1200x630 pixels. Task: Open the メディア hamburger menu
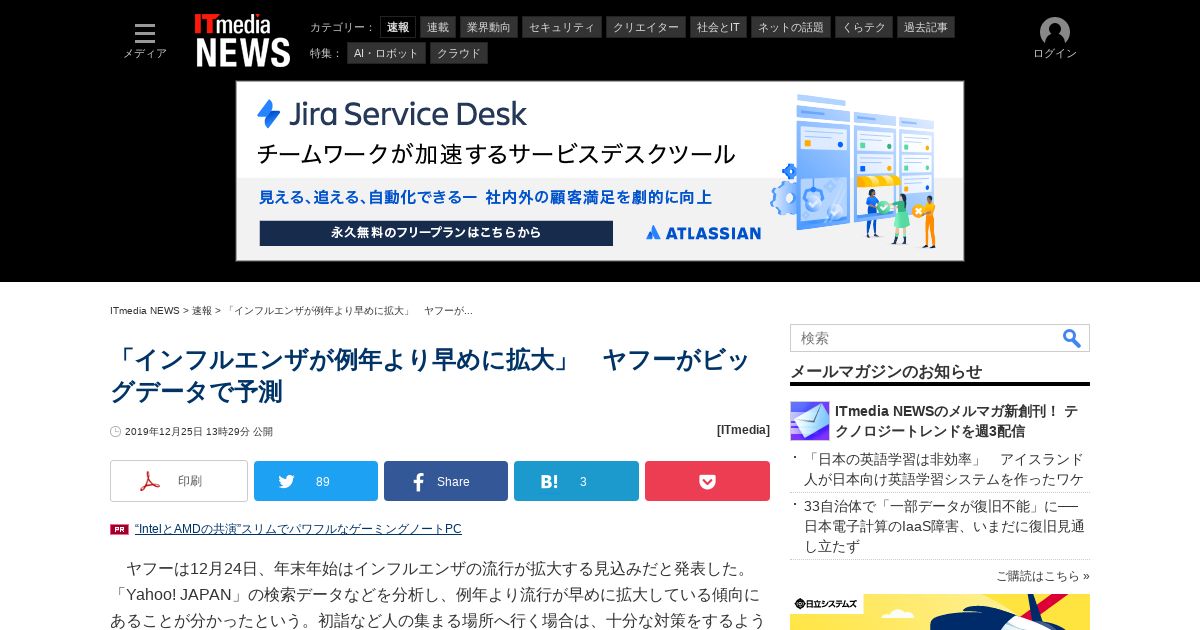pyautogui.click(x=145, y=41)
